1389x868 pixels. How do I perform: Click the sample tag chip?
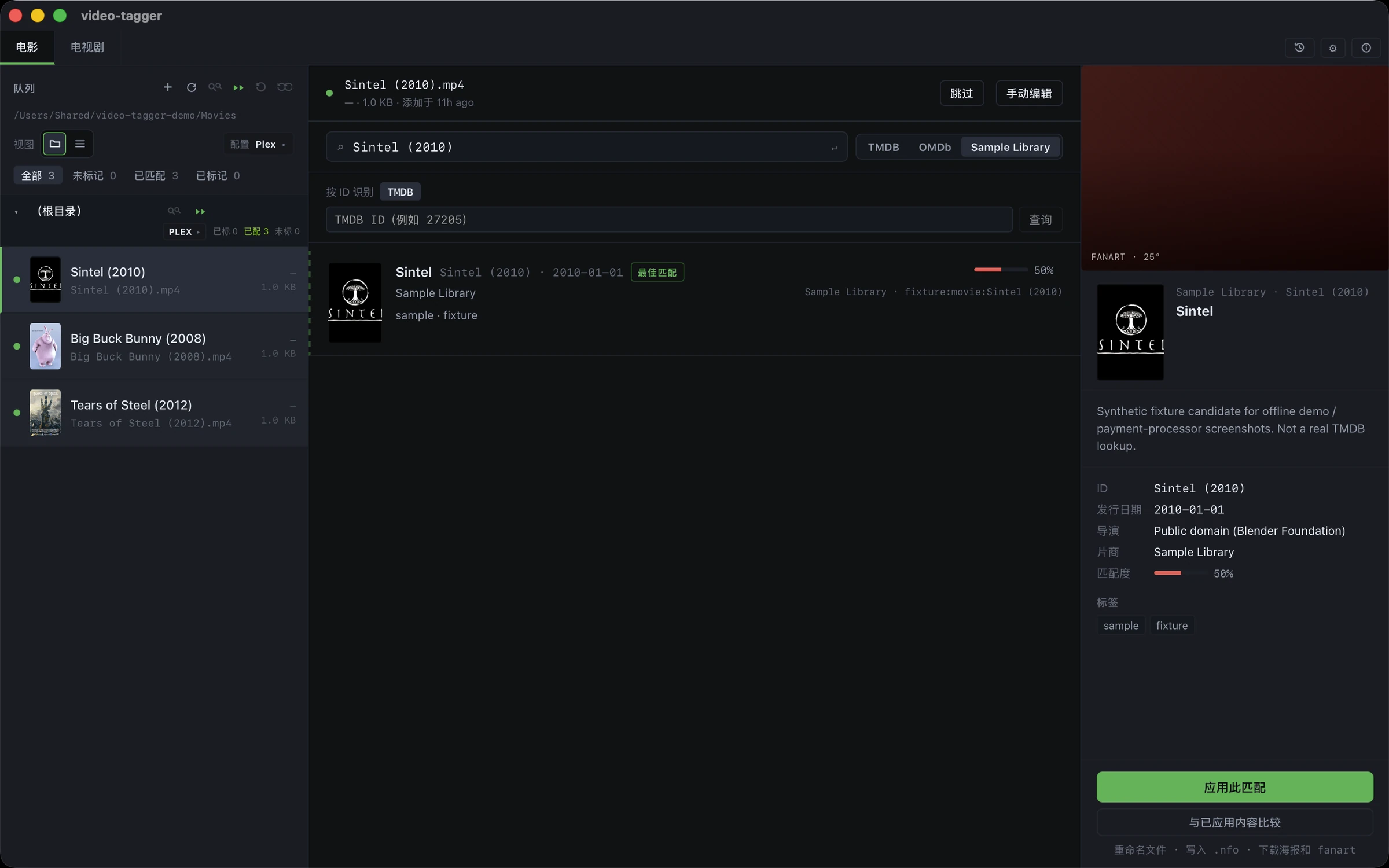[x=1121, y=626]
